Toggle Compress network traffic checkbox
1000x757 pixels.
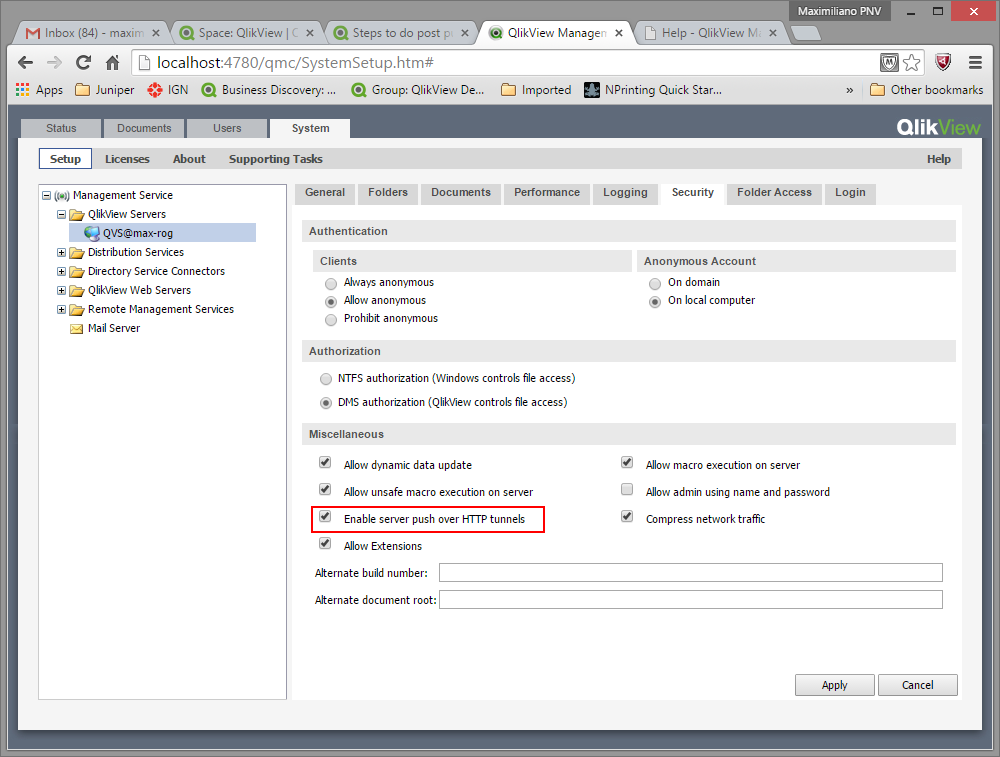tap(627, 516)
